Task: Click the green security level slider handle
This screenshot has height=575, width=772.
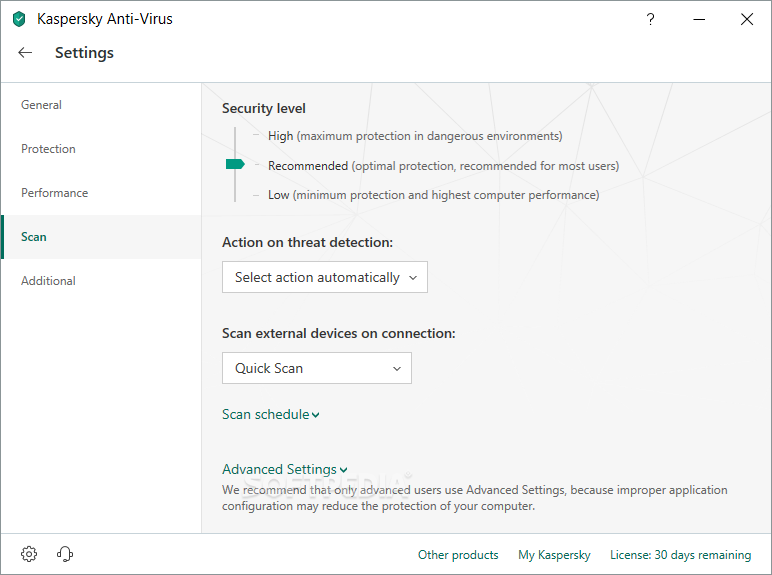Action: click(x=235, y=164)
